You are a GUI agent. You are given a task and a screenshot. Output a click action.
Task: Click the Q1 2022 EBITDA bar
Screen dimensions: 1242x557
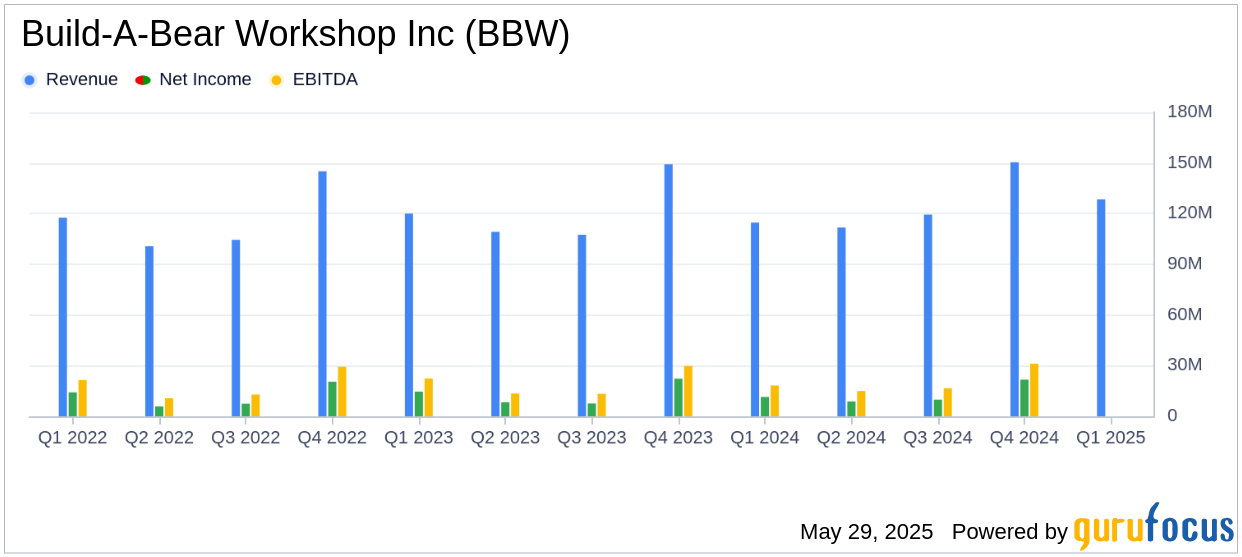click(83, 398)
